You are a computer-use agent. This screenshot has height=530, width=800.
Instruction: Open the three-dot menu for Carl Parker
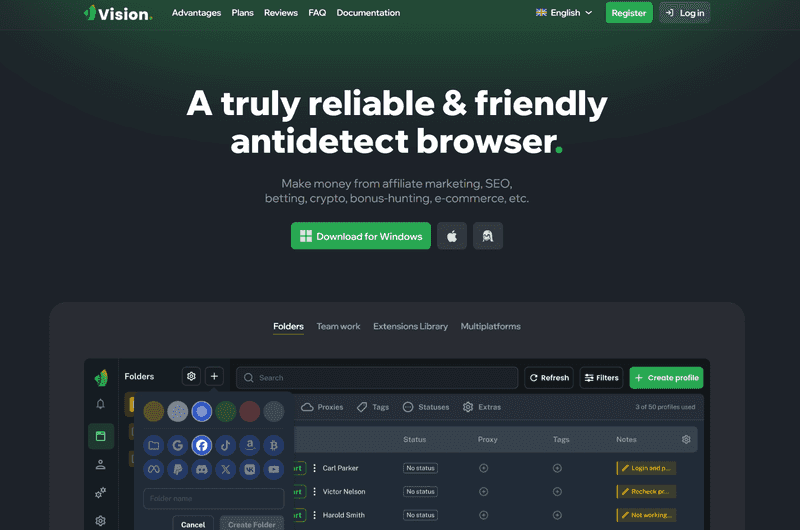[314, 468]
